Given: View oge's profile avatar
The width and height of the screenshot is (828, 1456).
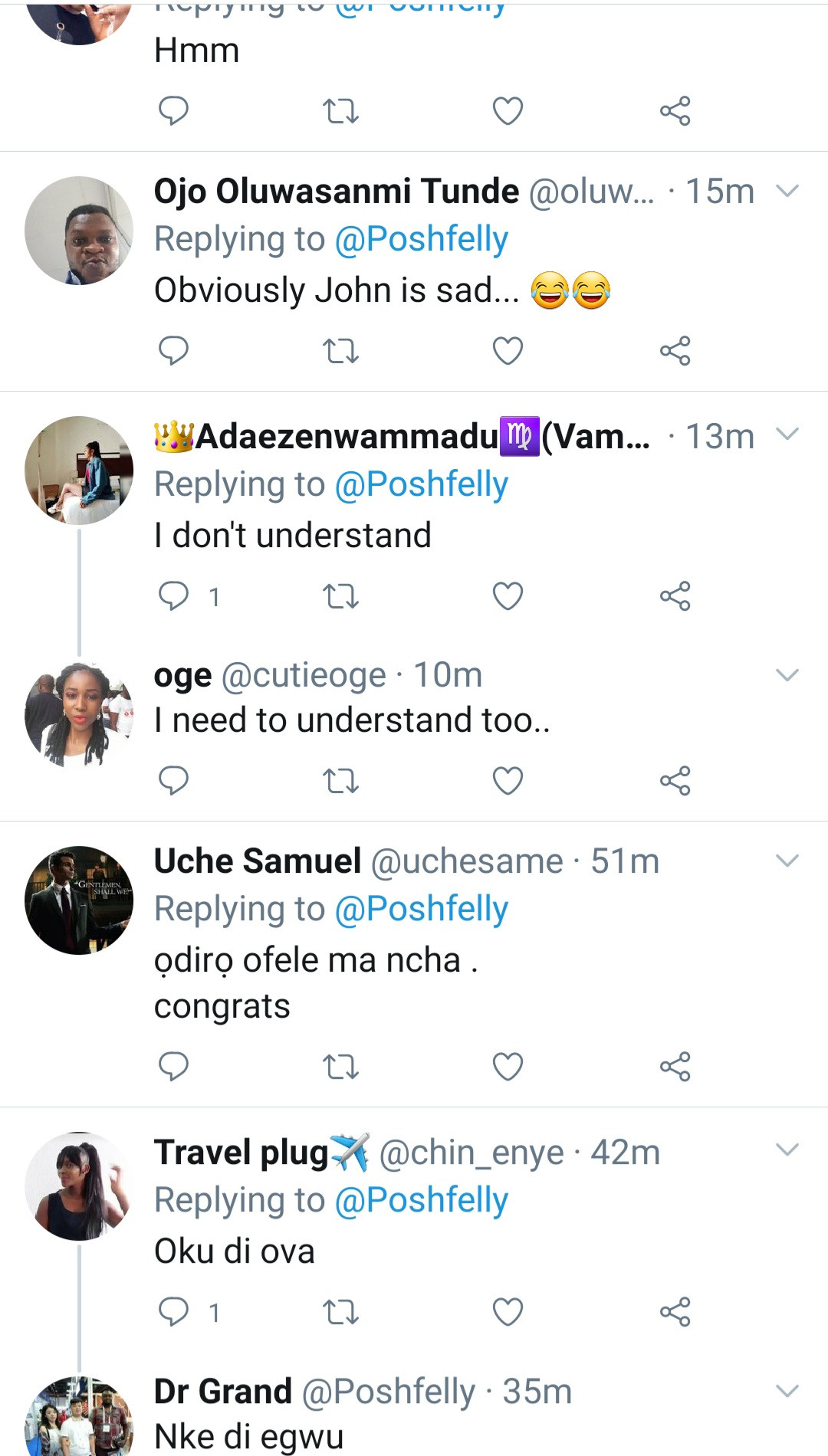Looking at the screenshot, I should coord(79,715).
